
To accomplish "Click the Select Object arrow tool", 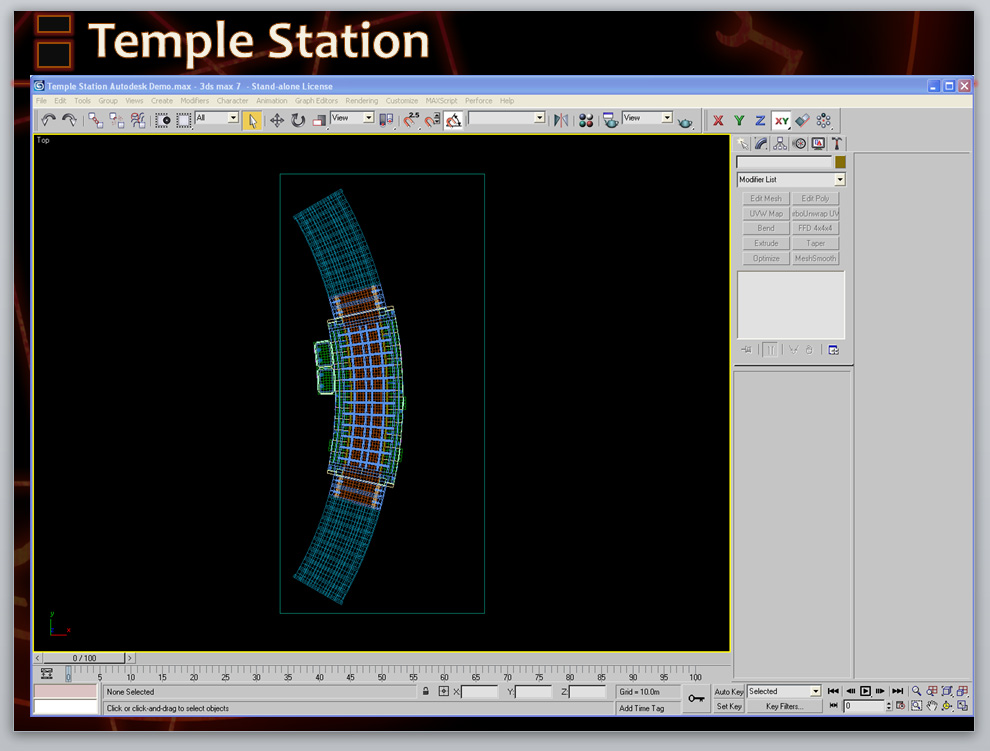I will tap(252, 120).
